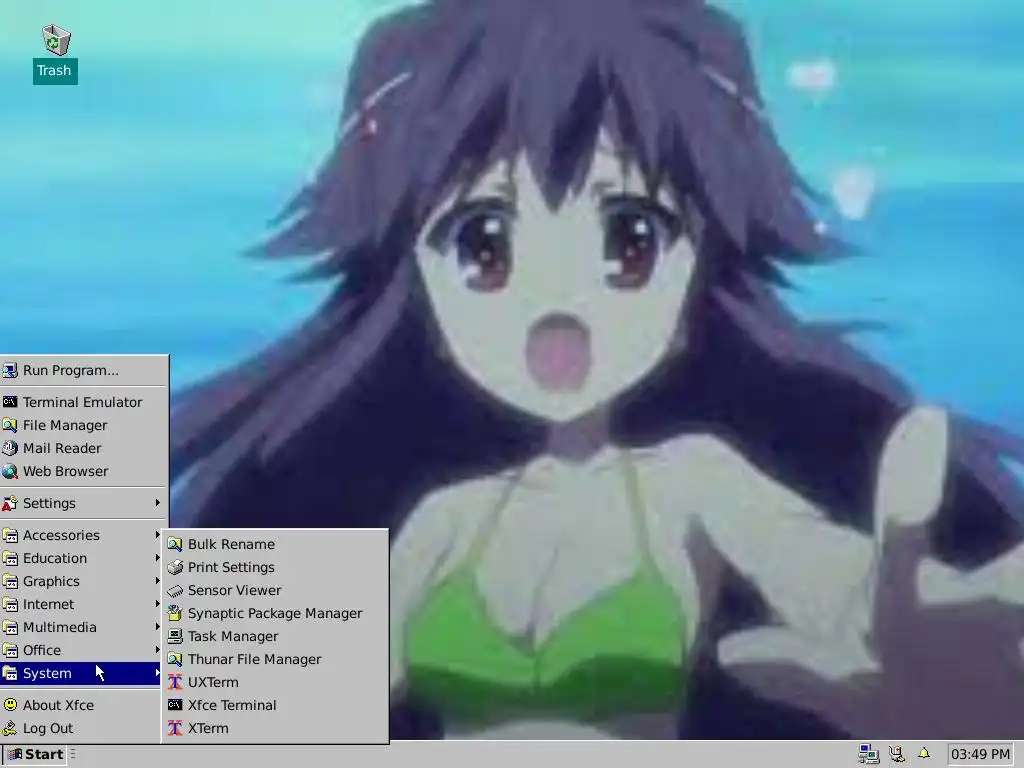Screen dimensions: 1024x768
Task: Expand the Education submenu arrow
Action: [157, 558]
